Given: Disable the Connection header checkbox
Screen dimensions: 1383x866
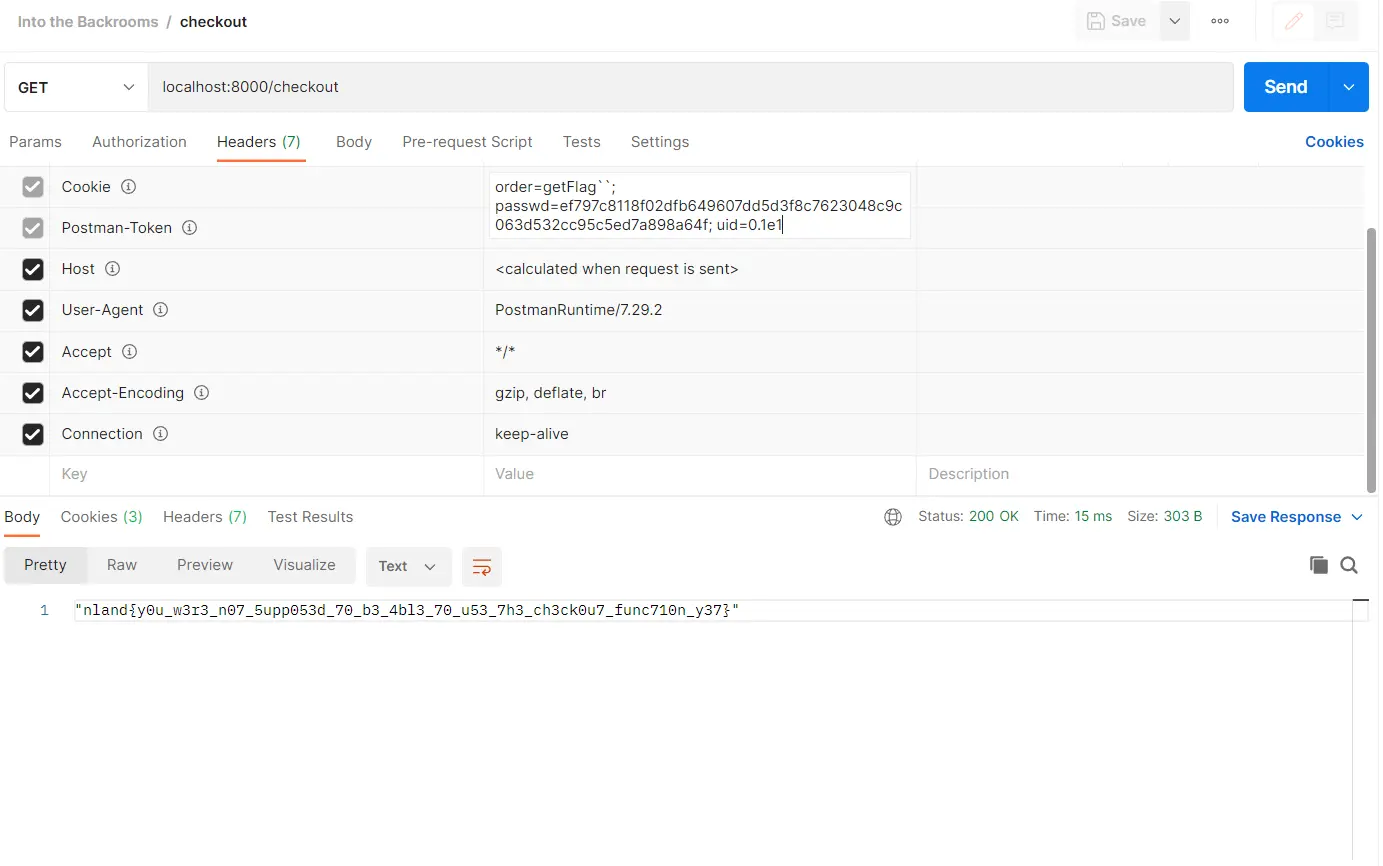Looking at the screenshot, I should [x=33, y=434].
